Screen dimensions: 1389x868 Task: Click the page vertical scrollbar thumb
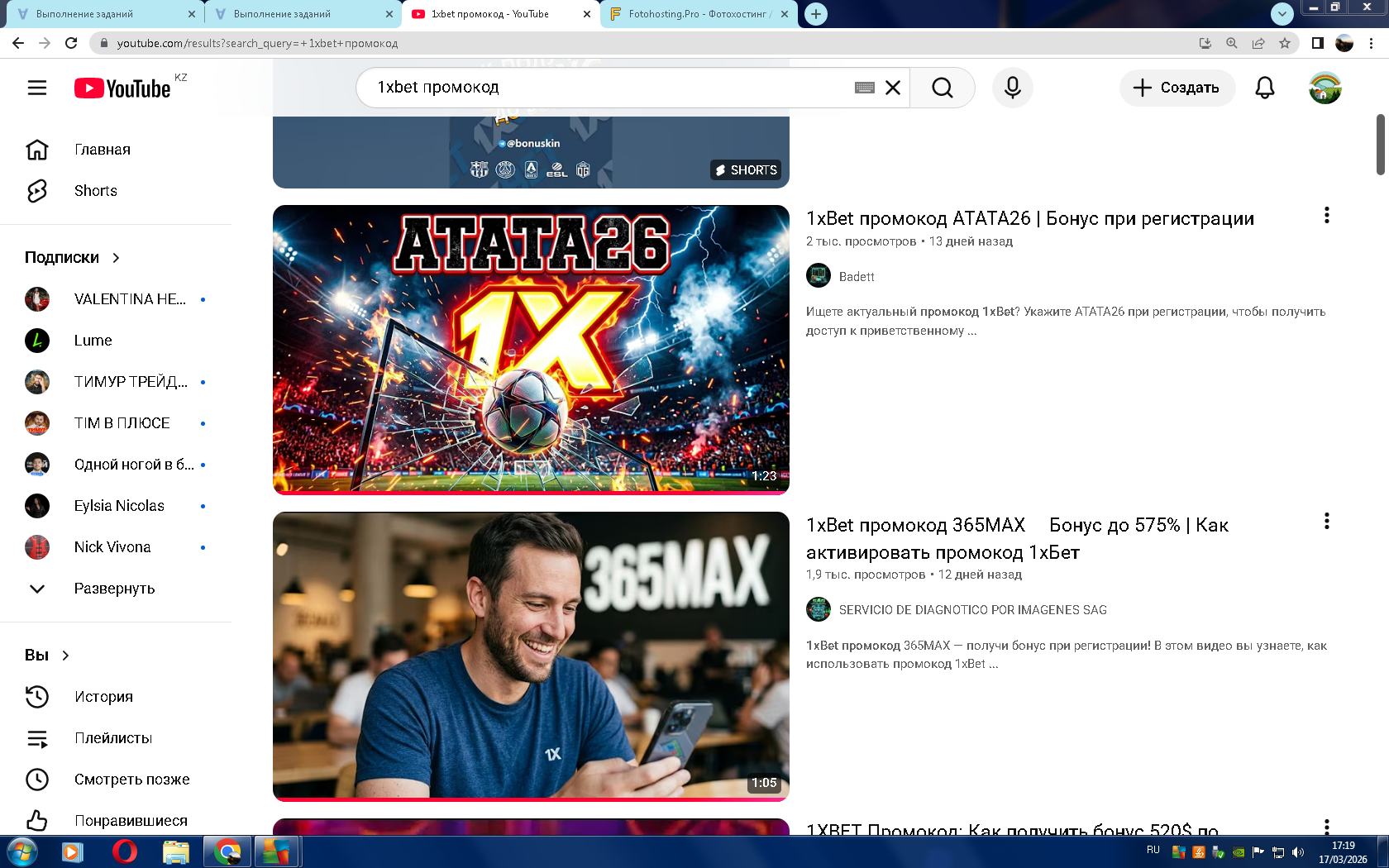[x=1381, y=145]
